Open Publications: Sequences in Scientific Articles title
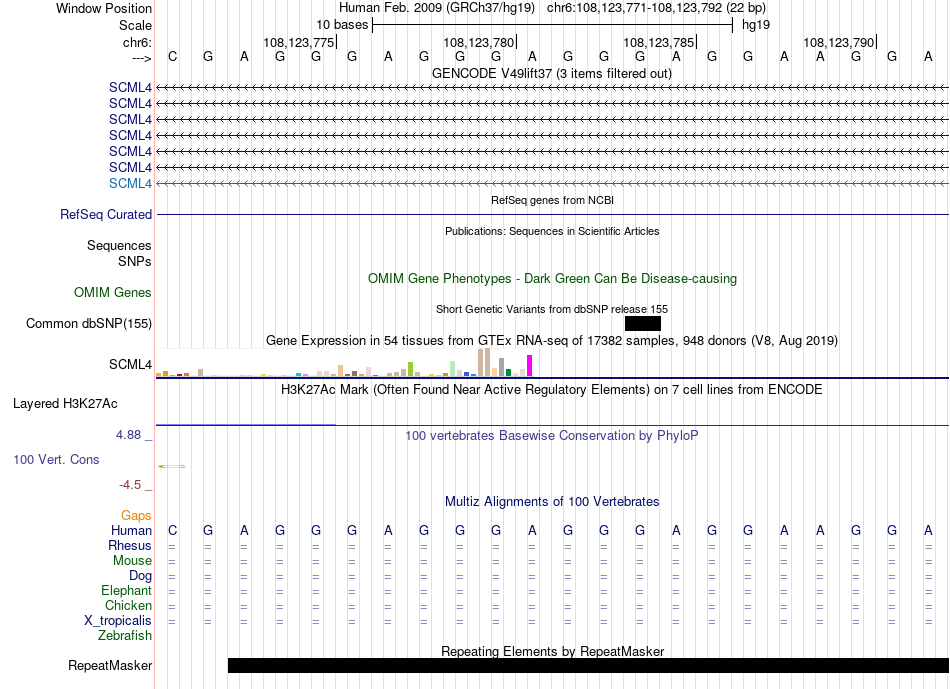This screenshot has height=689, width=950. (x=552, y=231)
